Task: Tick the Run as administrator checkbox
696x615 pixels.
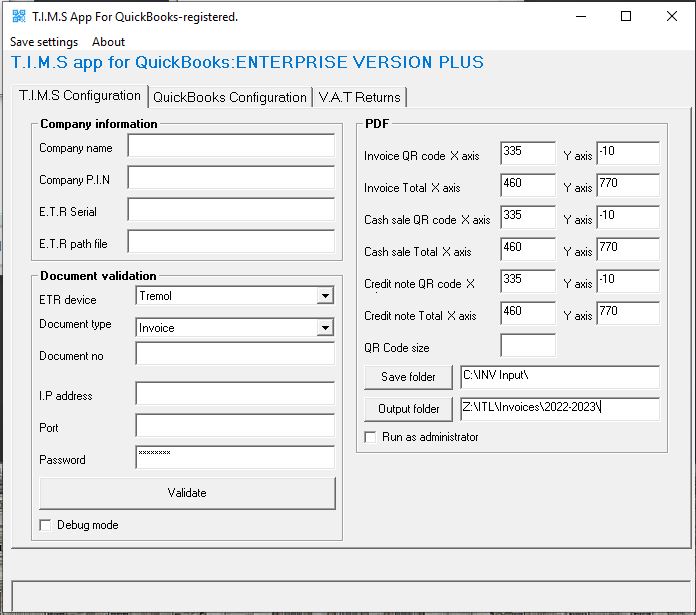Action: pos(371,437)
